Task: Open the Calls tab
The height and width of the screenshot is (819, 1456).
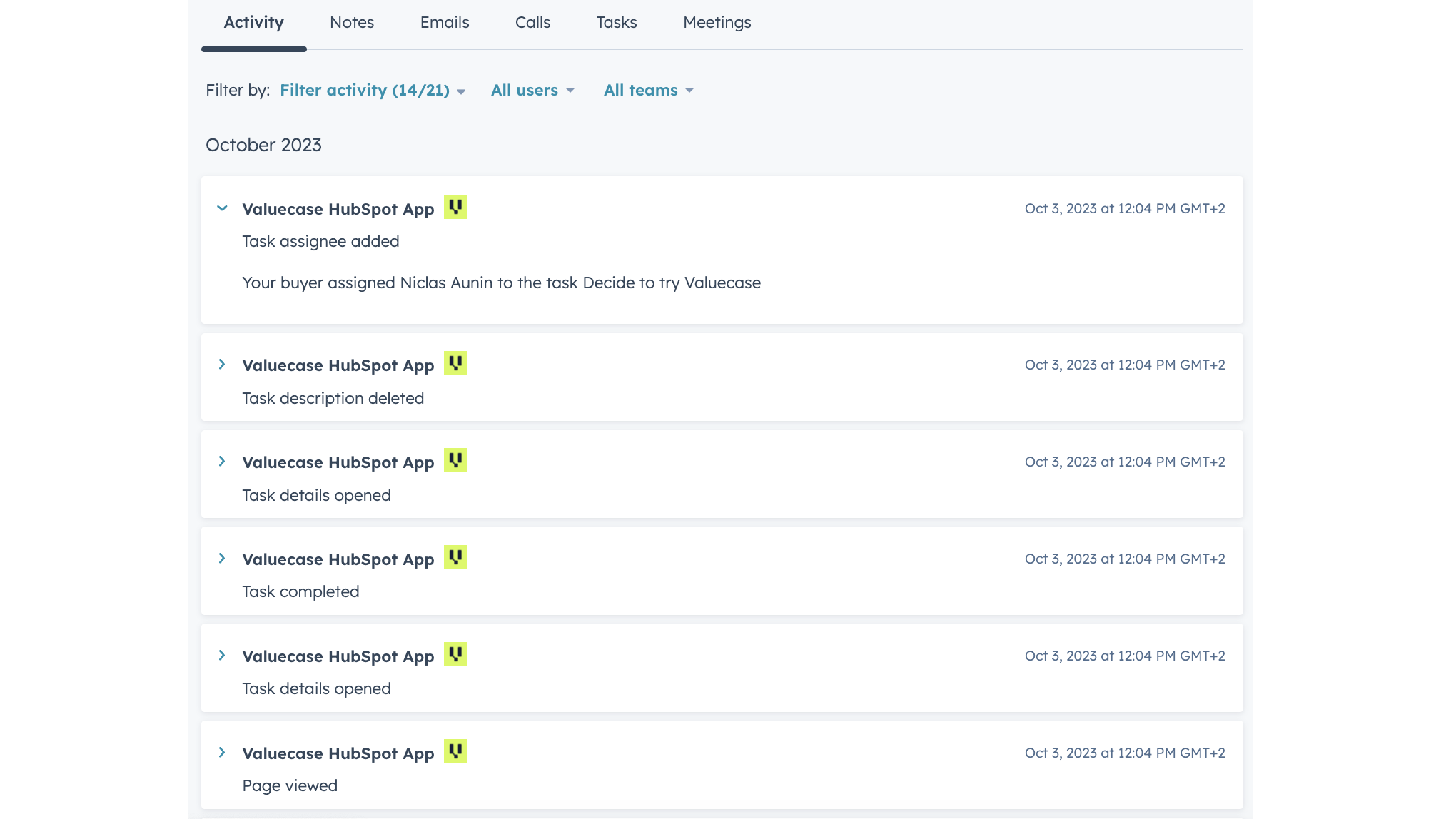Action: [532, 23]
